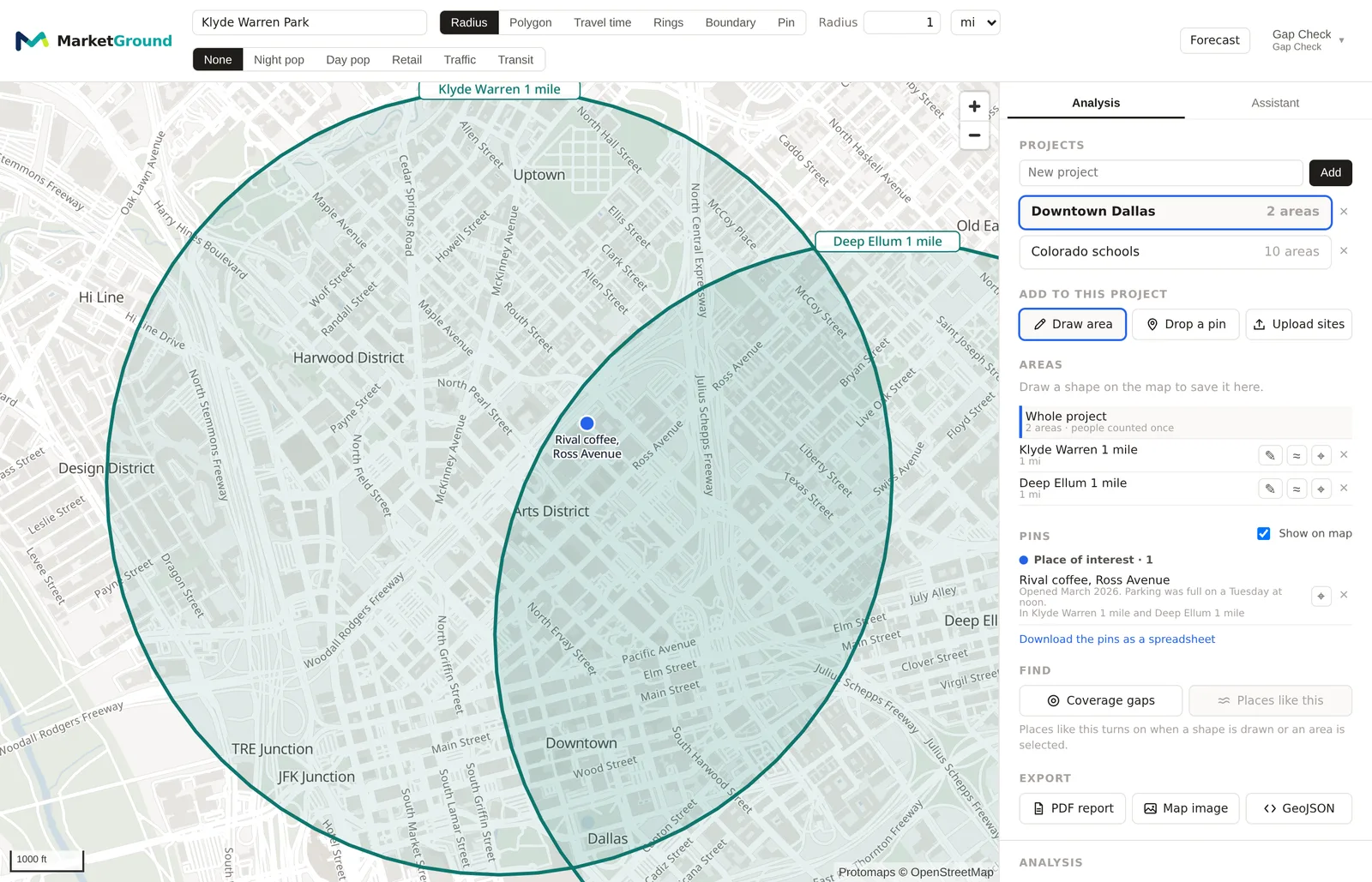Click the similar-places icon for Deep Ellum 1 mile
The height and width of the screenshot is (882, 1372).
[x=1297, y=489]
